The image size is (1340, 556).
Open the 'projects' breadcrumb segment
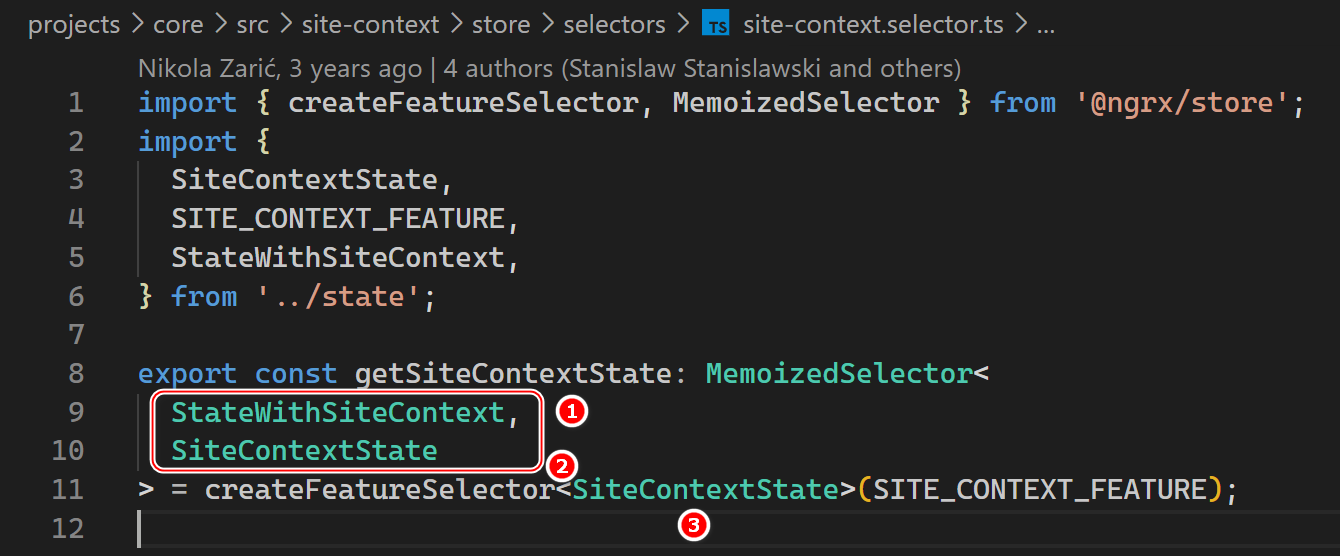point(73,25)
